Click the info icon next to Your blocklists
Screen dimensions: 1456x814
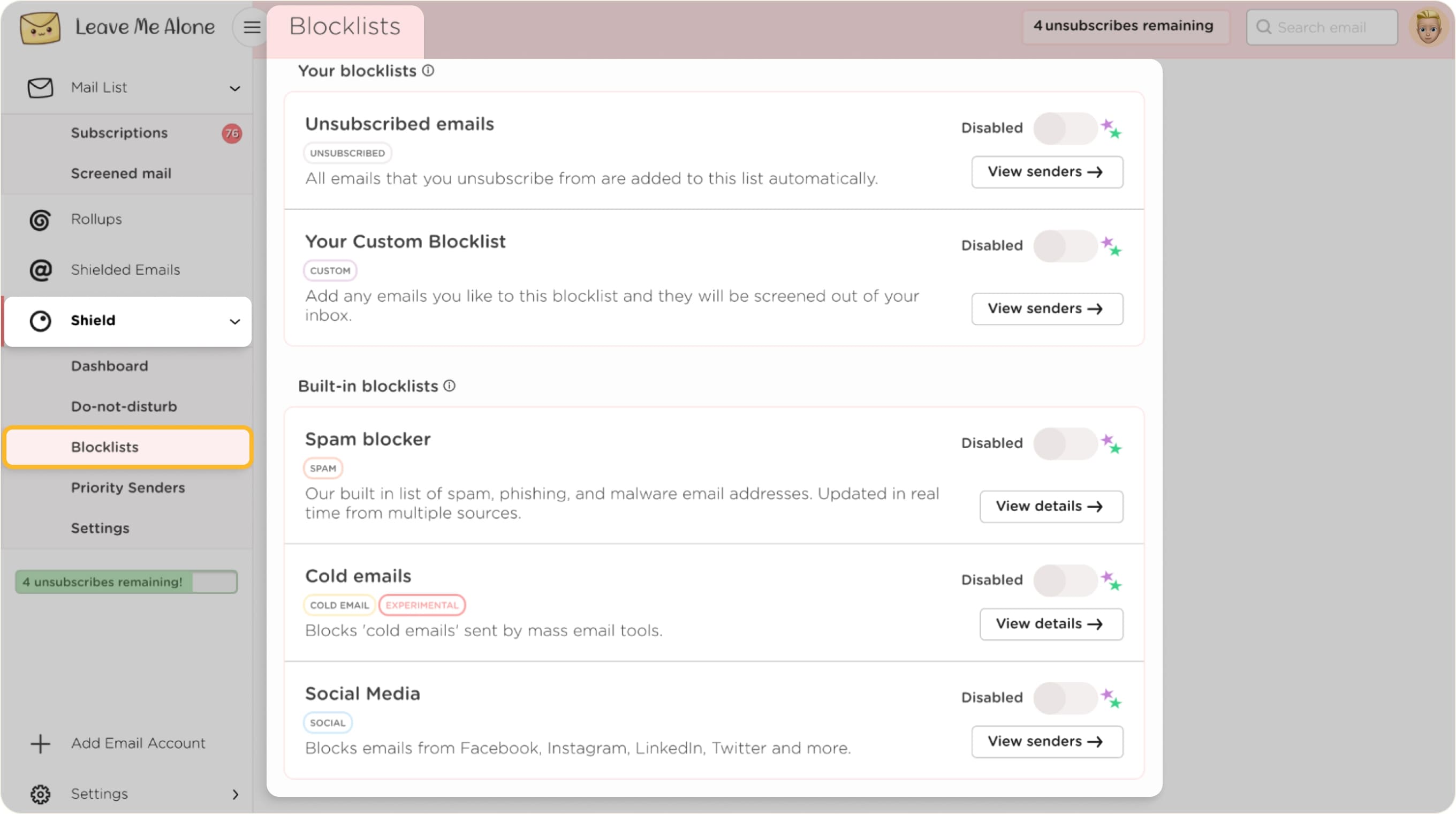point(428,70)
